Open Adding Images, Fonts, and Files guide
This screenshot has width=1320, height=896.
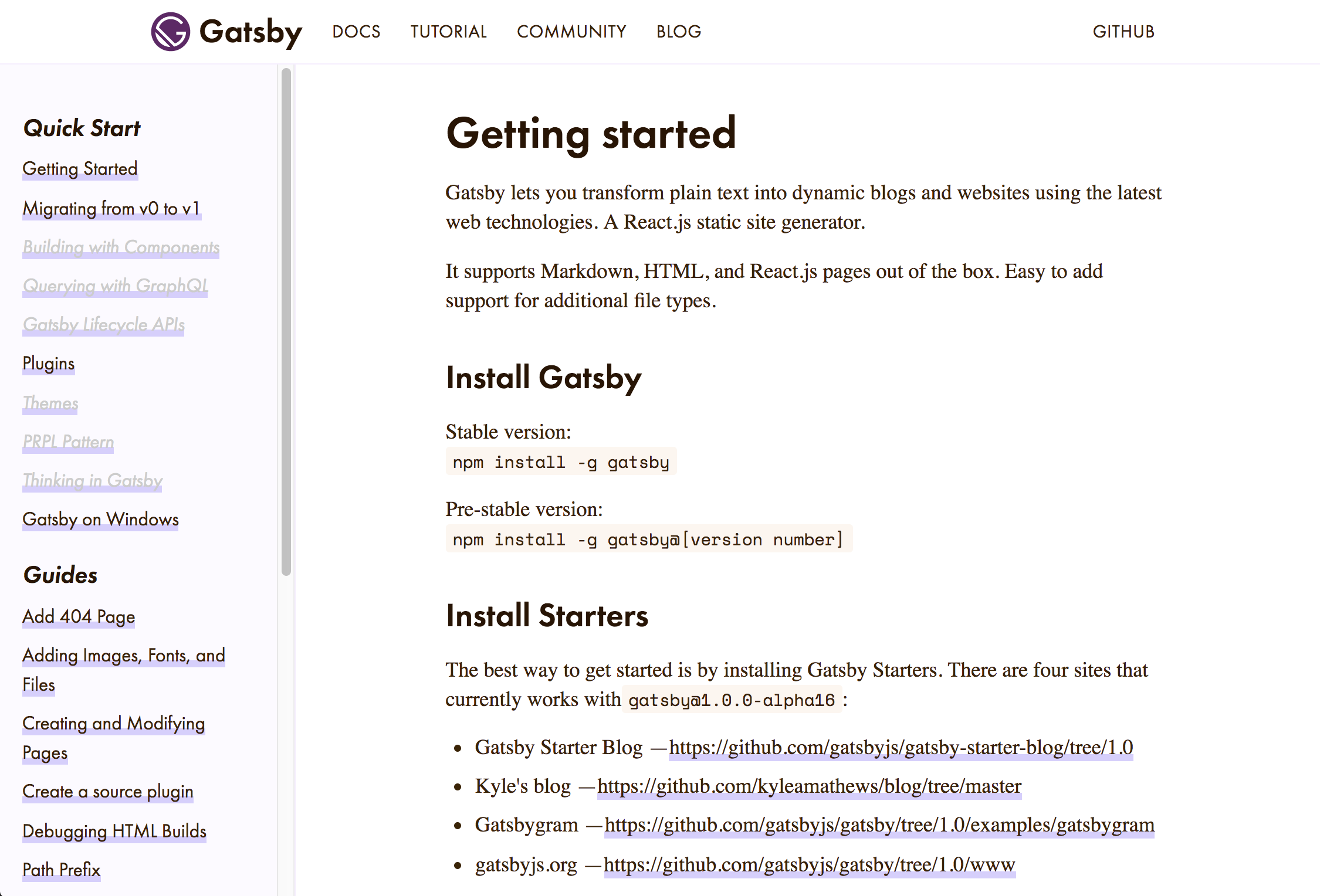click(123, 656)
